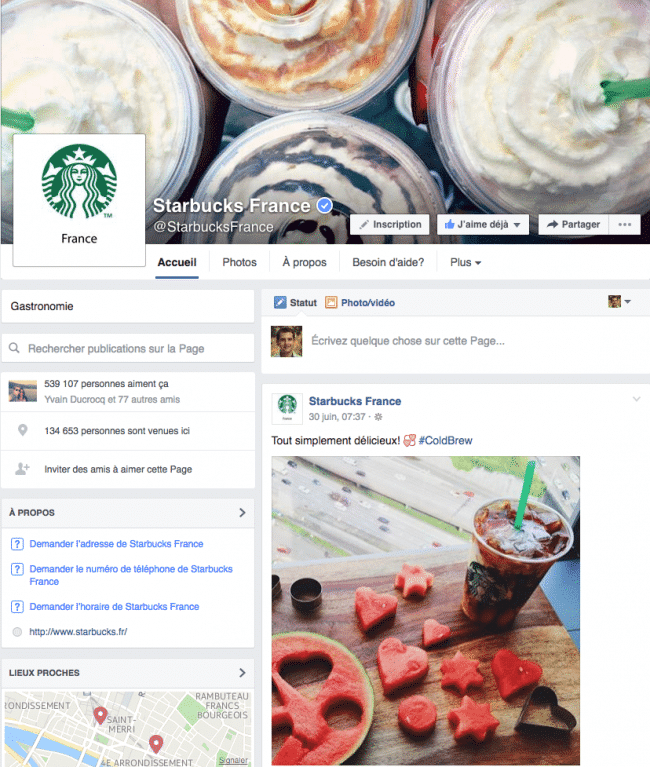The width and height of the screenshot is (650, 767).
Task: Click the map pin near Saint-Merri
Action: (100, 715)
